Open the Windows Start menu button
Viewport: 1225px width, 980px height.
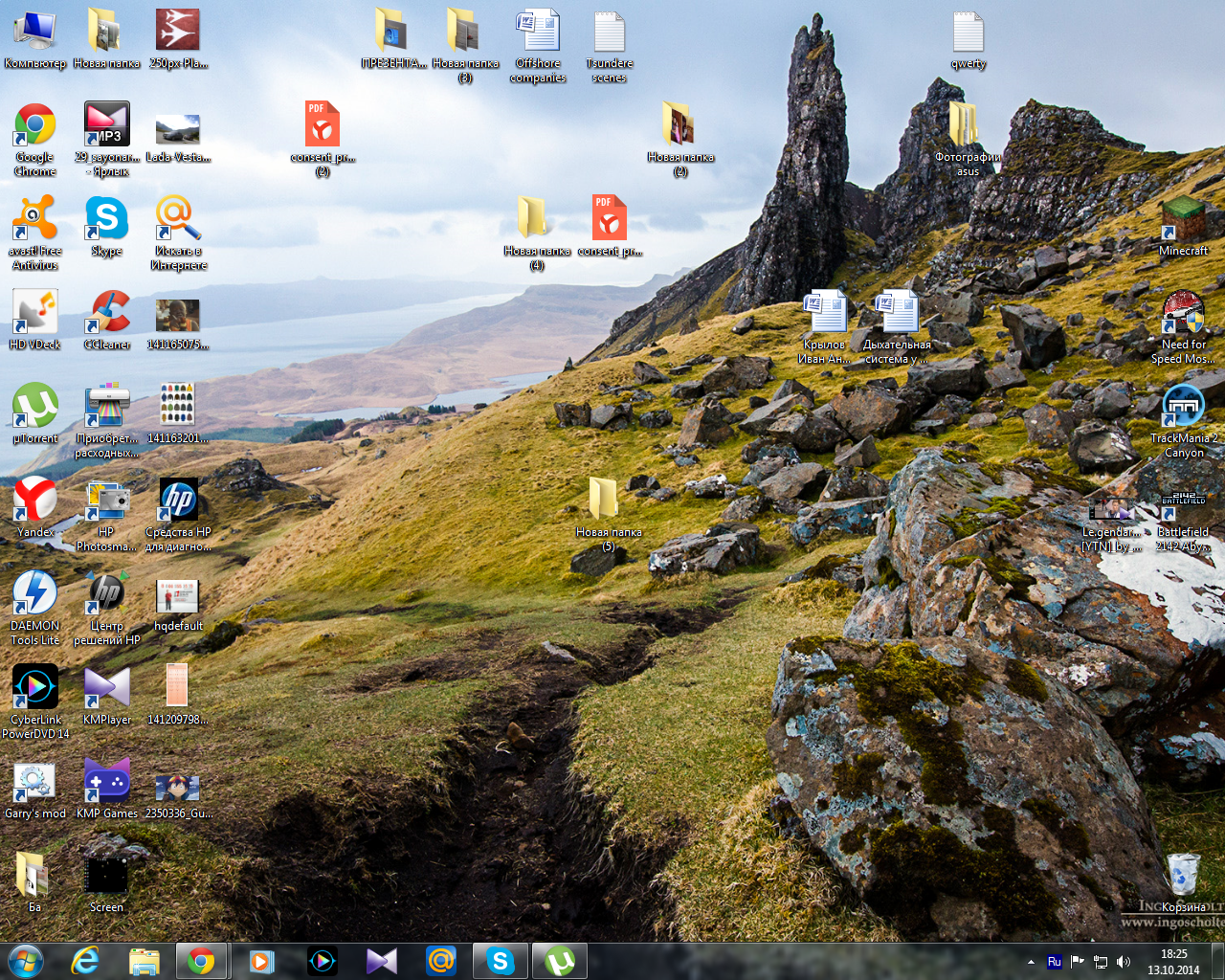click(25, 960)
